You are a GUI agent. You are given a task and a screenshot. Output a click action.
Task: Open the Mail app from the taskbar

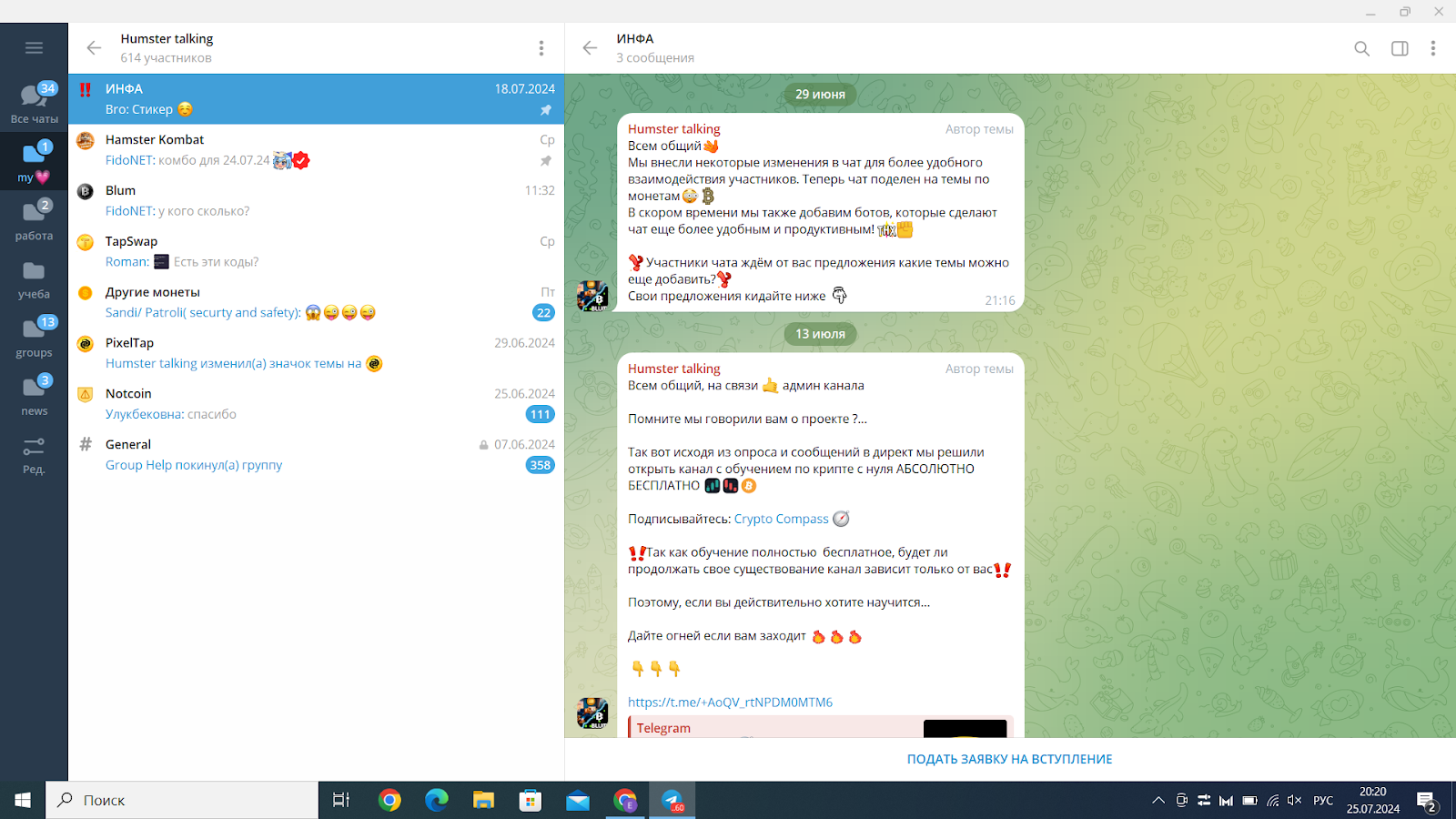point(578,800)
